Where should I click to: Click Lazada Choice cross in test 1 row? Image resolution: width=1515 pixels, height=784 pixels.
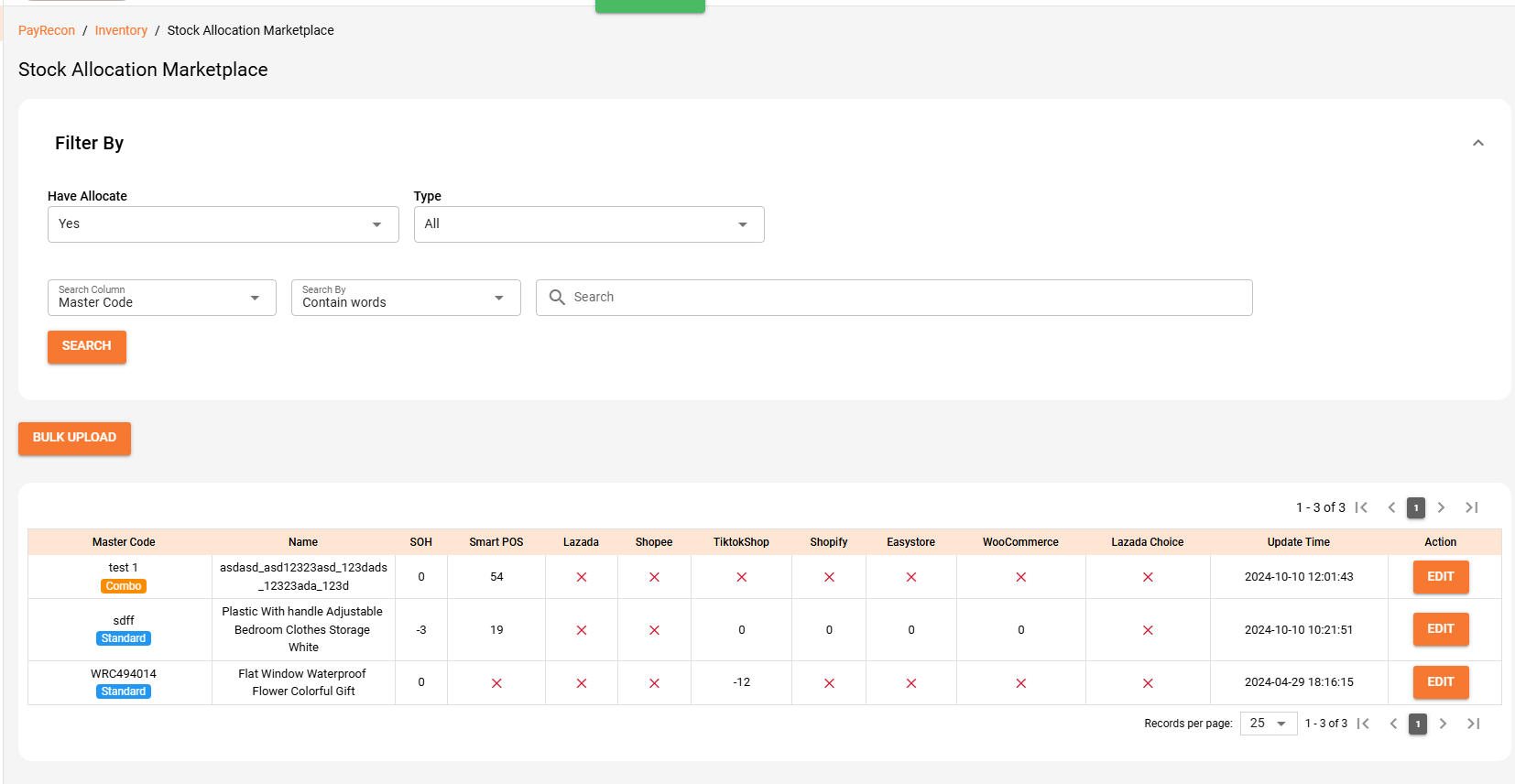(1148, 577)
